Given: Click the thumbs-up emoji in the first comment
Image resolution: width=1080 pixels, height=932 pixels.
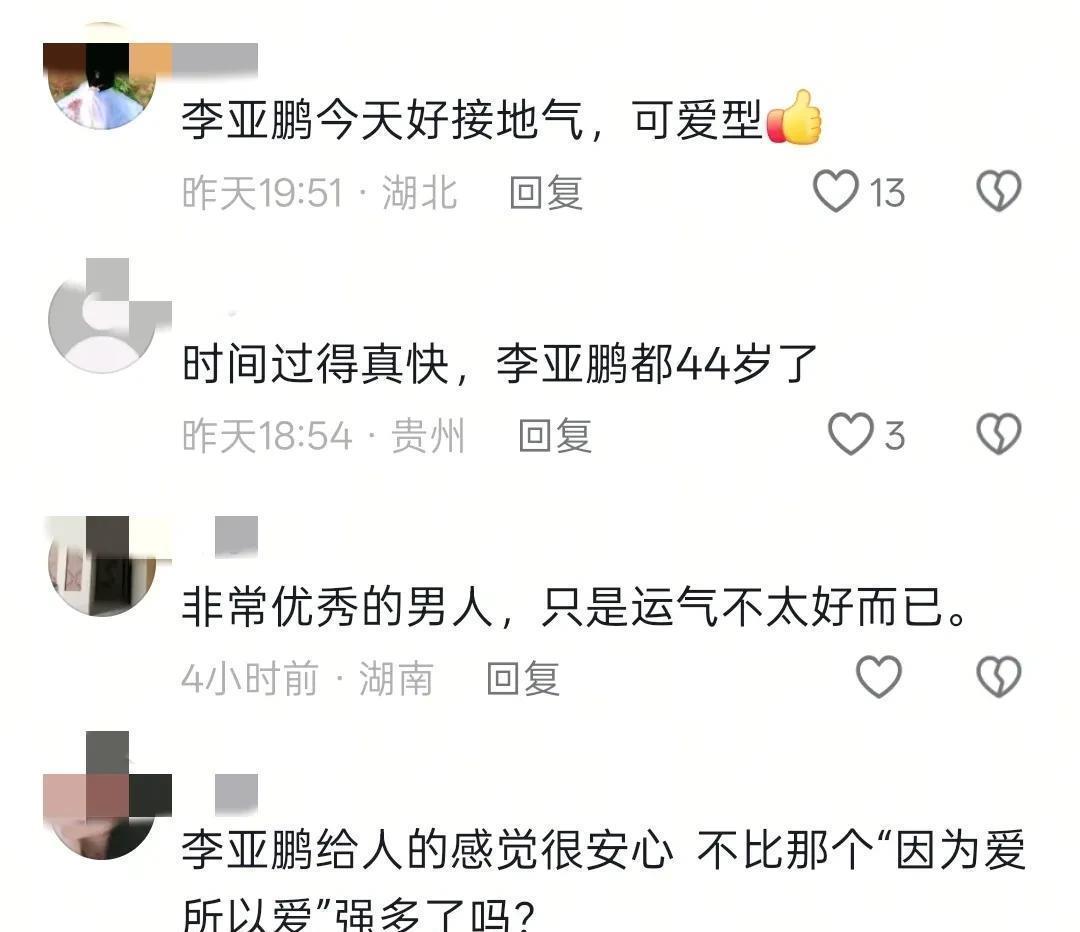Looking at the screenshot, I should (x=794, y=118).
